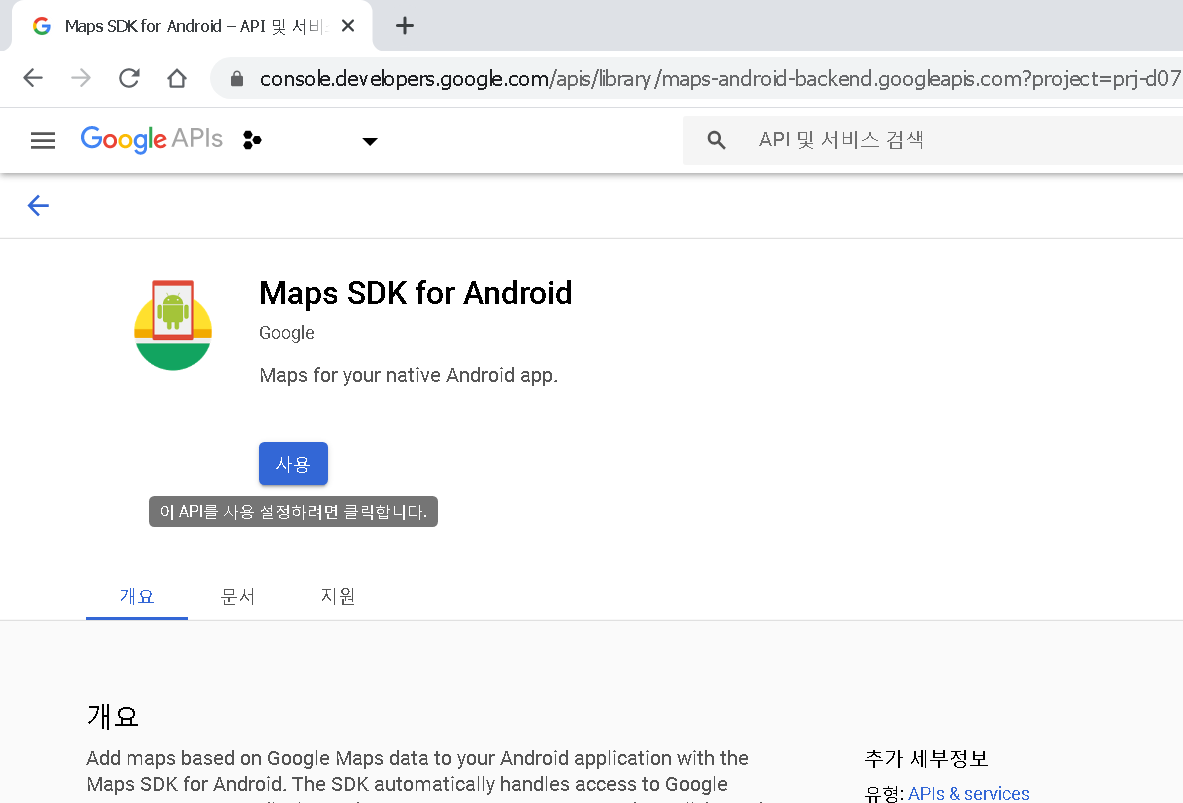Select the 개요 tab
This screenshot has width=1183, height=803.
(137, 596)
